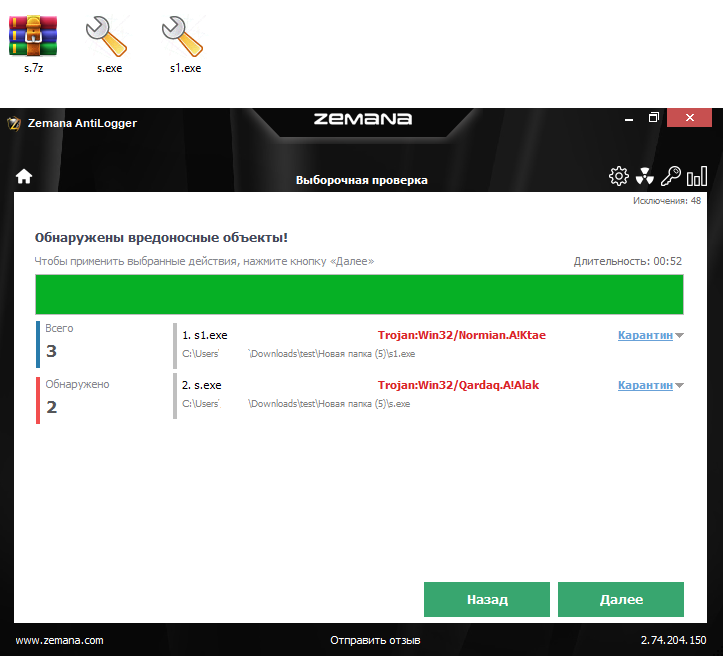723x656 pixels.
Task: Click Отправить отзыв link
Action: click(x=375, y=640)
